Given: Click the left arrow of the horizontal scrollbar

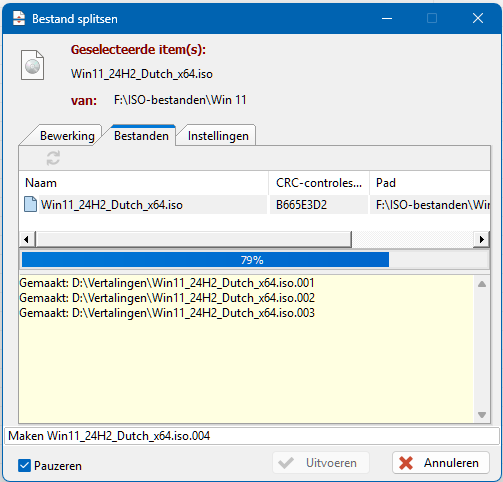Looking at the screenshot, I should 26,239.
